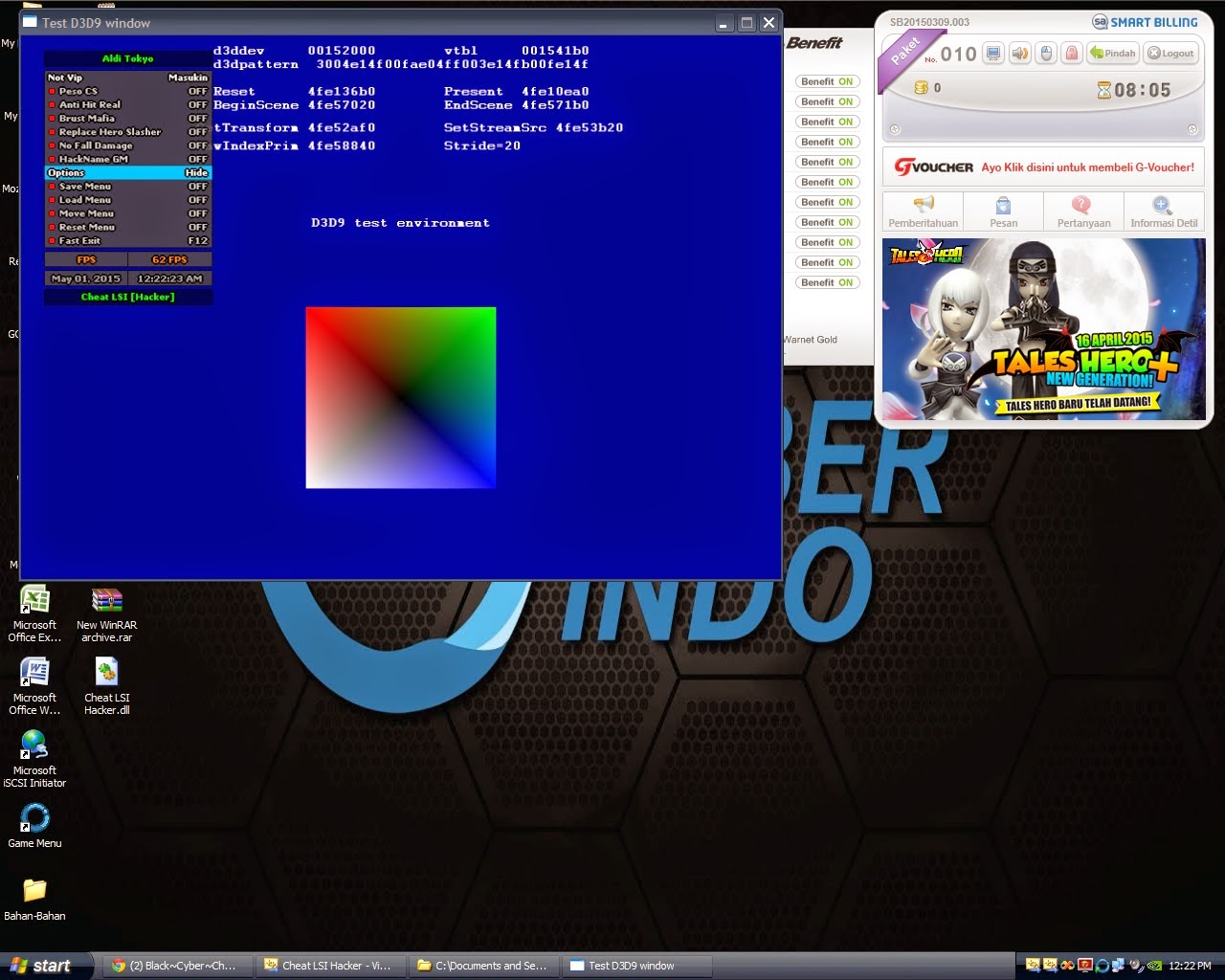
Task: Toggle the Peso CS cheat option
Action: click(128, 91)
